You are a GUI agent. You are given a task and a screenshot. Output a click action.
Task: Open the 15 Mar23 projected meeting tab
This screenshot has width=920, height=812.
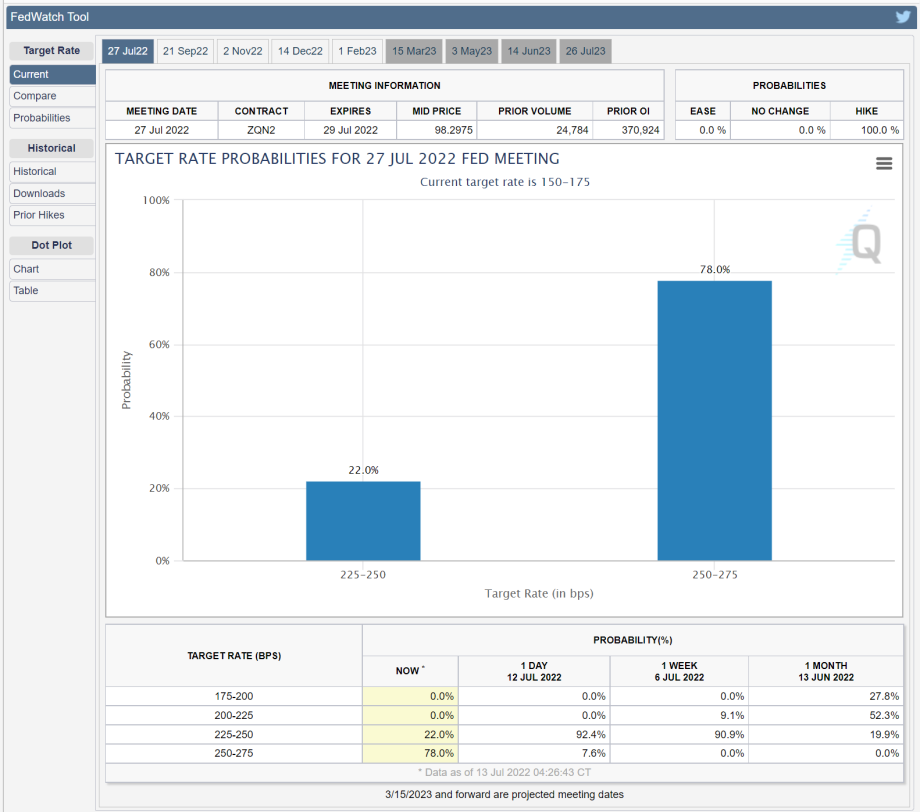pyautogui.click(x=414, y=51)
